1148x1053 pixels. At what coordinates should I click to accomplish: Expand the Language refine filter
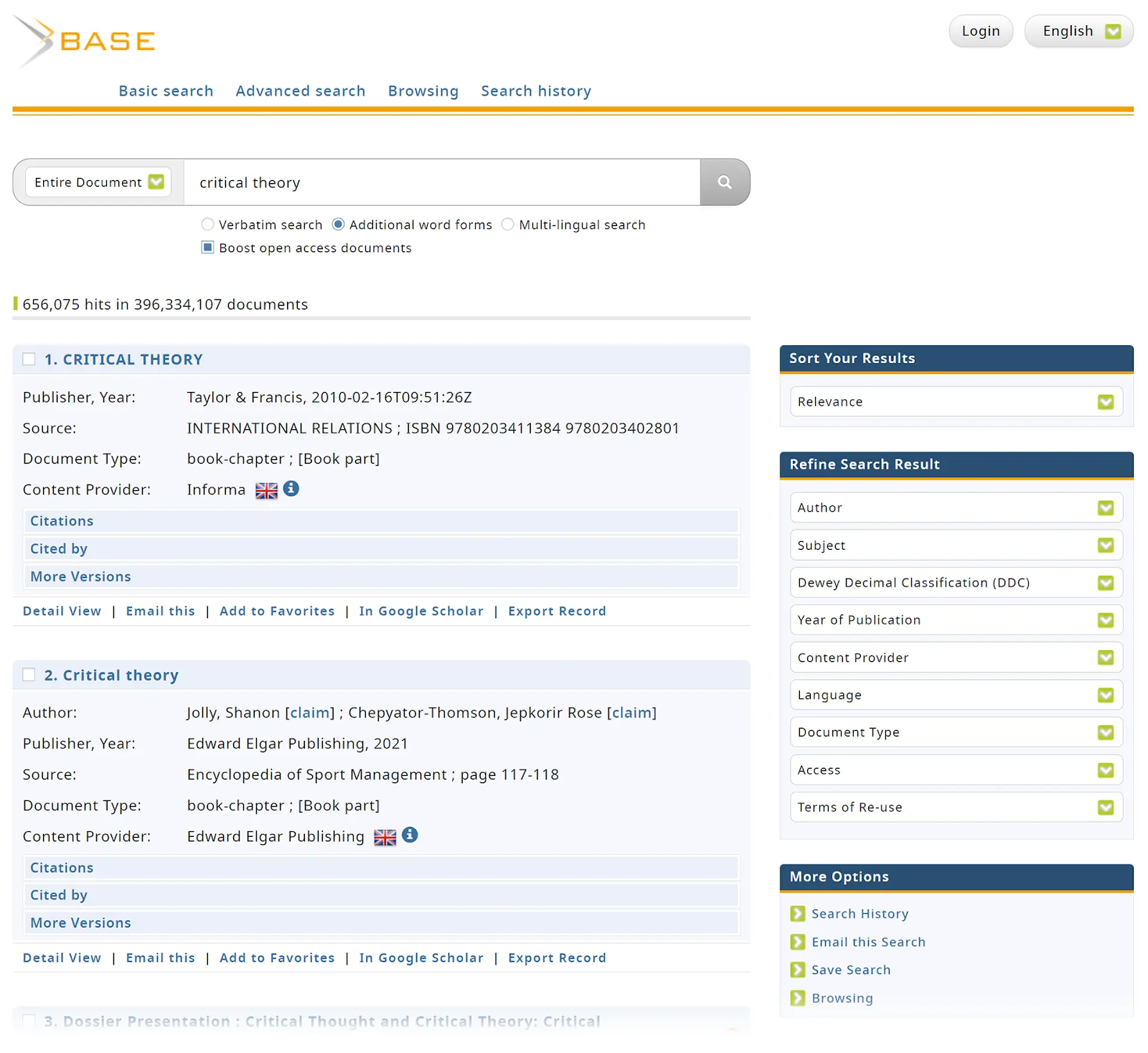tap(956, 695)
